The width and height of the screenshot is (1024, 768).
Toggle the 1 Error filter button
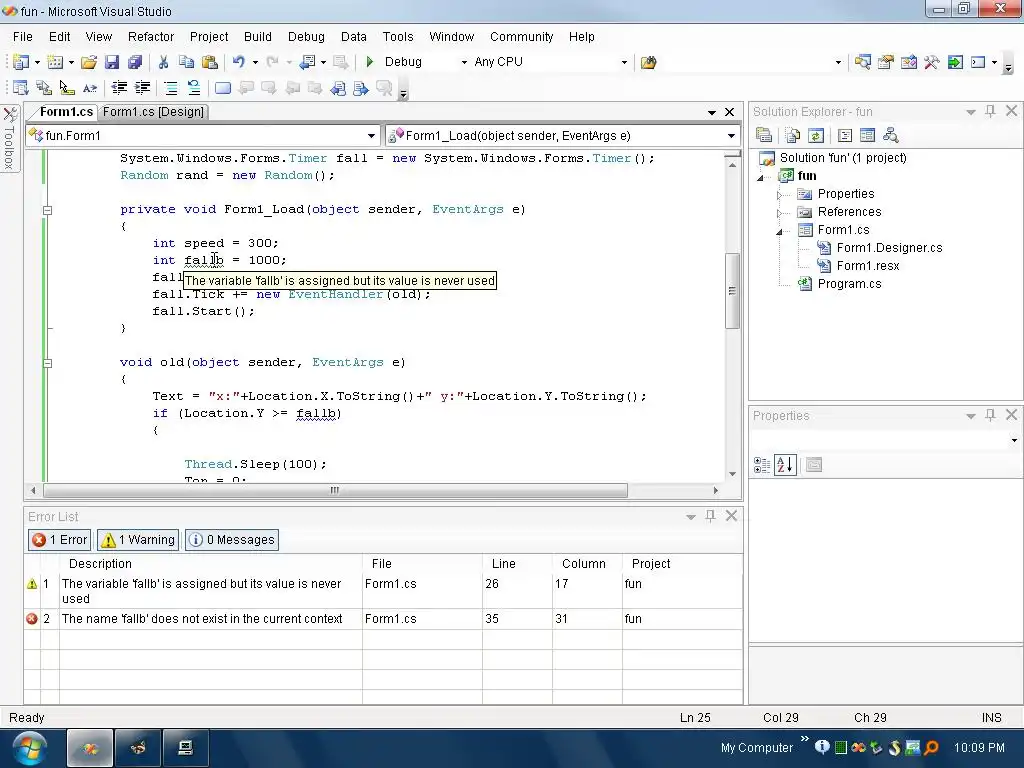tap(59, 540)
